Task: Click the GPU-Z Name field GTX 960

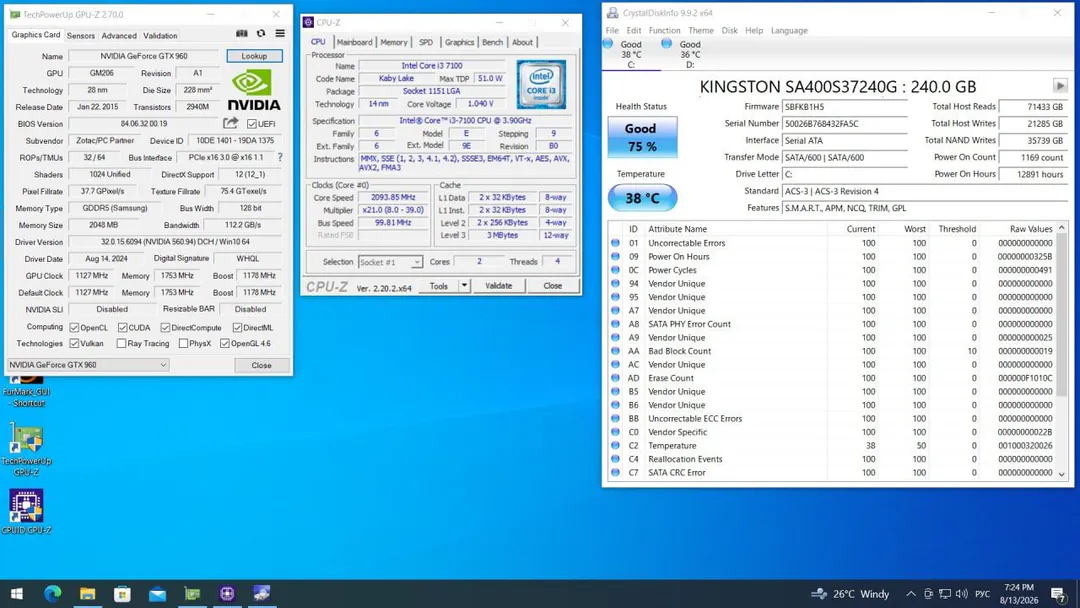Action: click(x=143, y=56)
